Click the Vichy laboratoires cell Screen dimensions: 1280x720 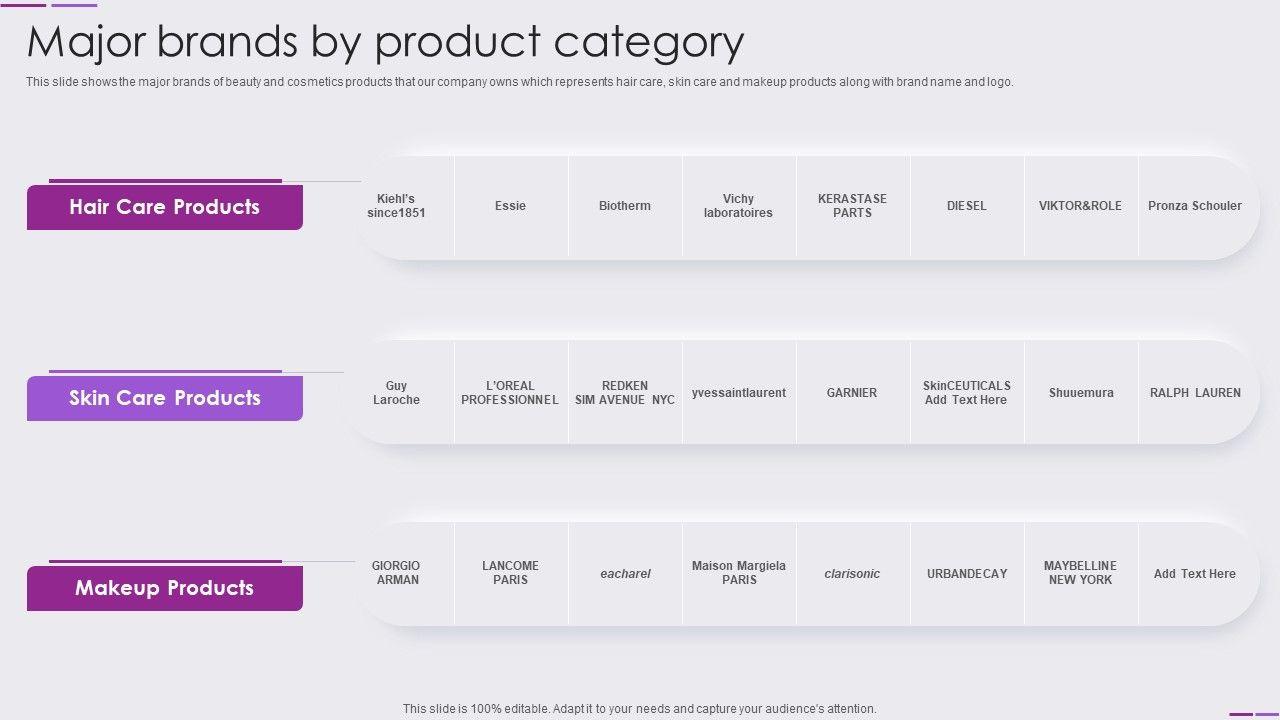pyautogui.click(x=738, y=206)
